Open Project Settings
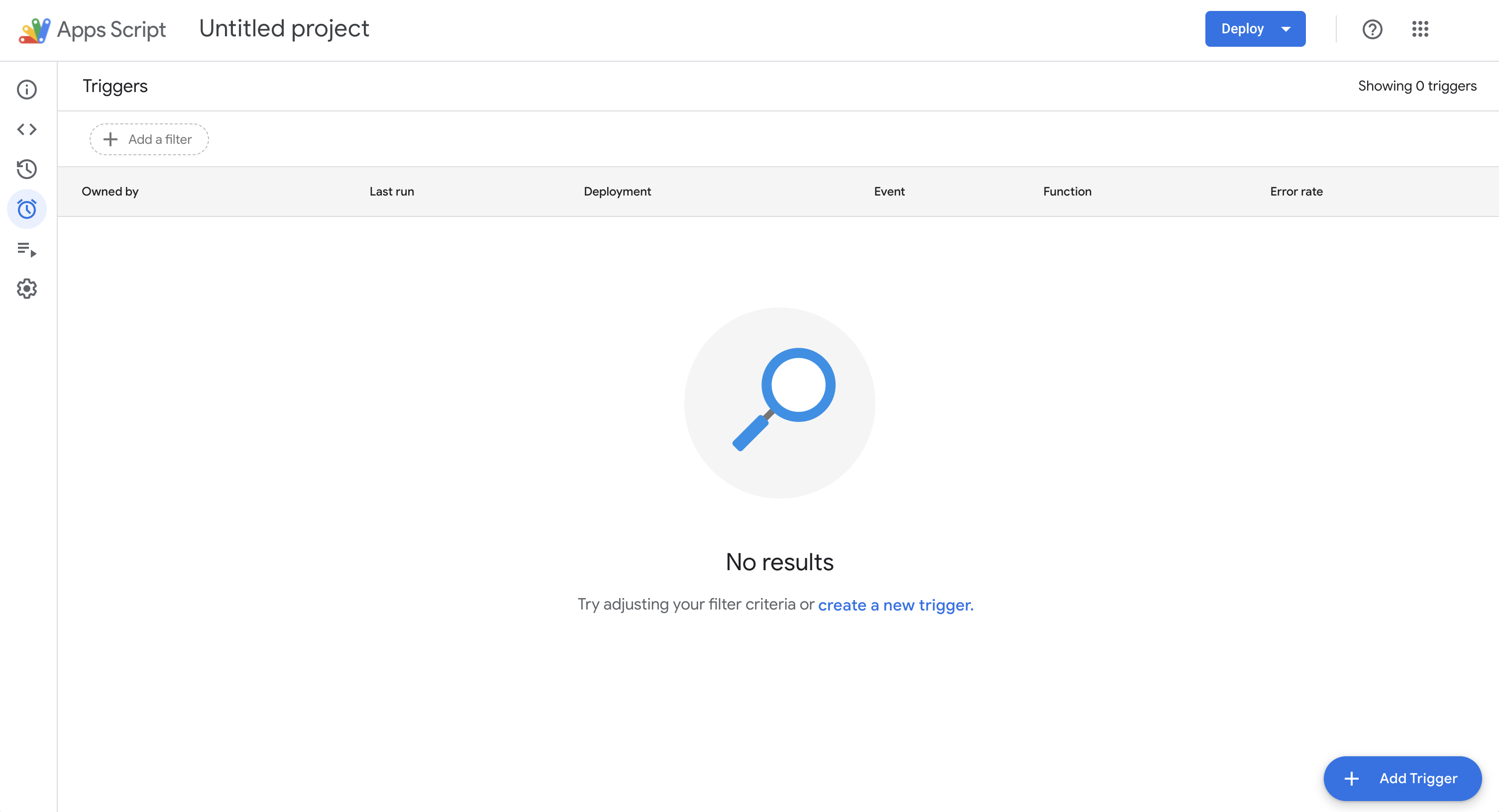Image resolution: width=1499 pixels, height=812 pixels. tap(27, 289)
